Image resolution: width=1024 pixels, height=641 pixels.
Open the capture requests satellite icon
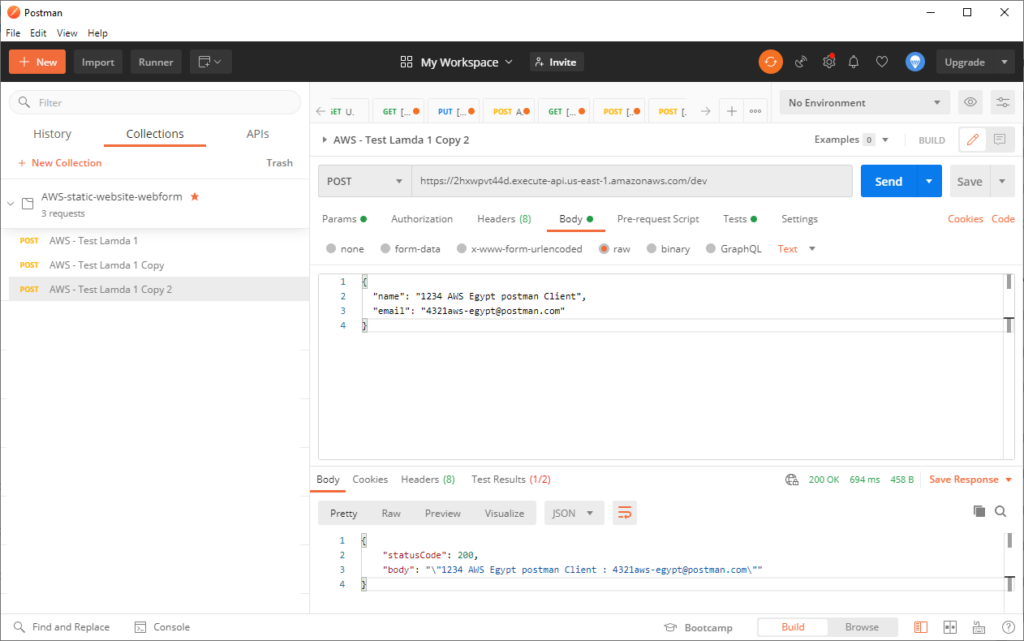point(801,61)
